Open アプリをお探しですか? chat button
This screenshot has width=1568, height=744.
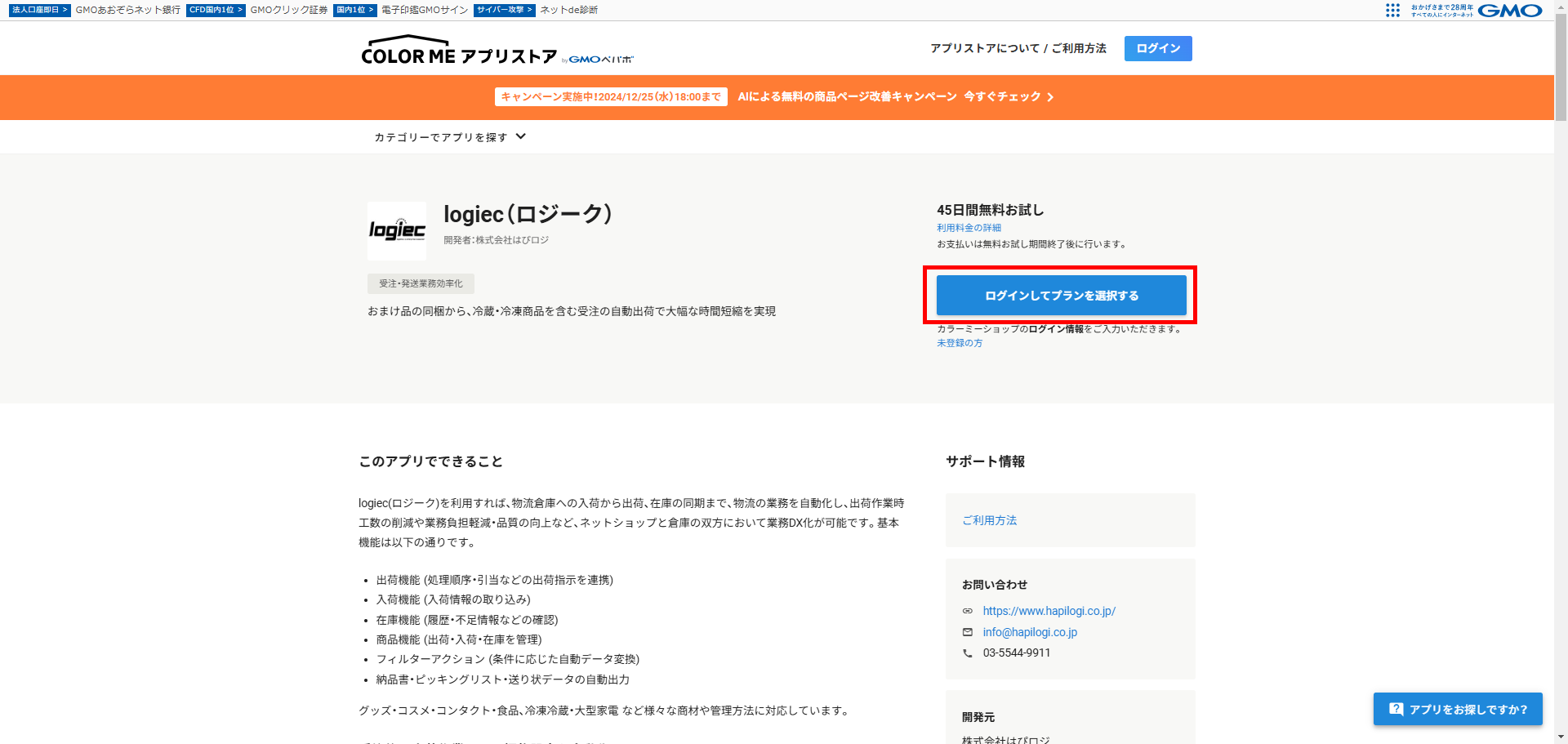pyautogui.click(x=1458, y=709)
